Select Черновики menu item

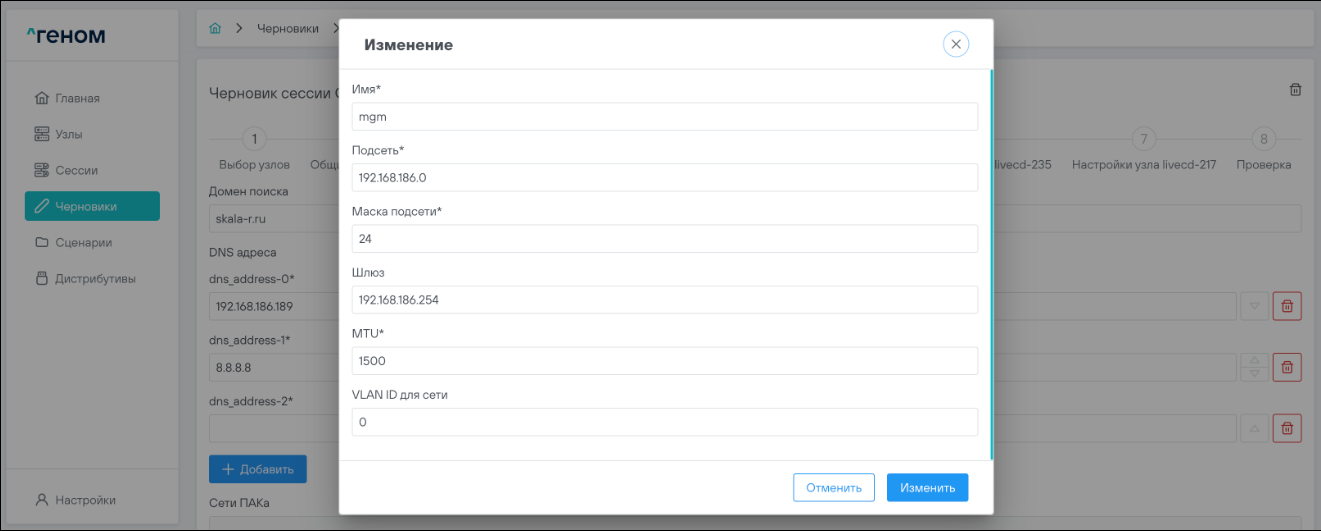tap(92, 206)
